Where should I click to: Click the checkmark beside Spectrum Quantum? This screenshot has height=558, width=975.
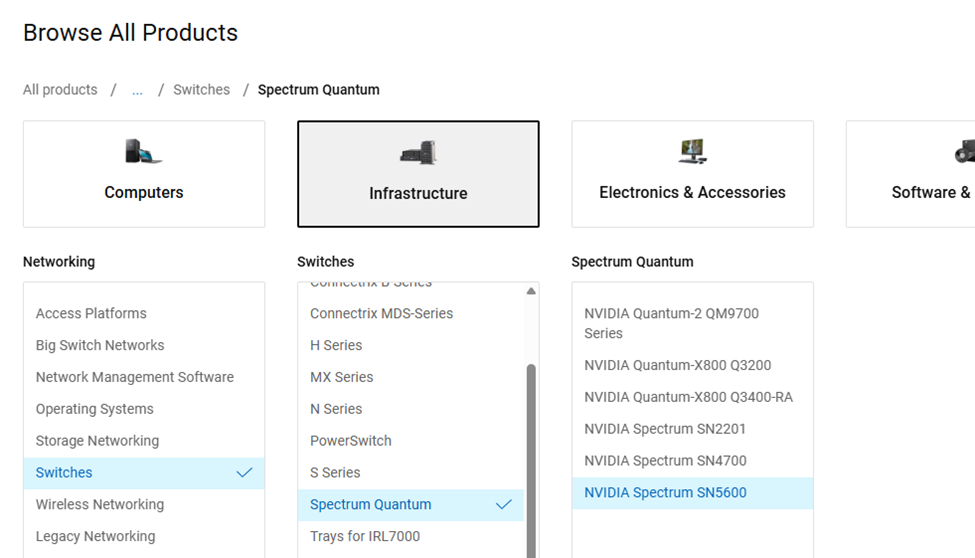pos(504,505)
